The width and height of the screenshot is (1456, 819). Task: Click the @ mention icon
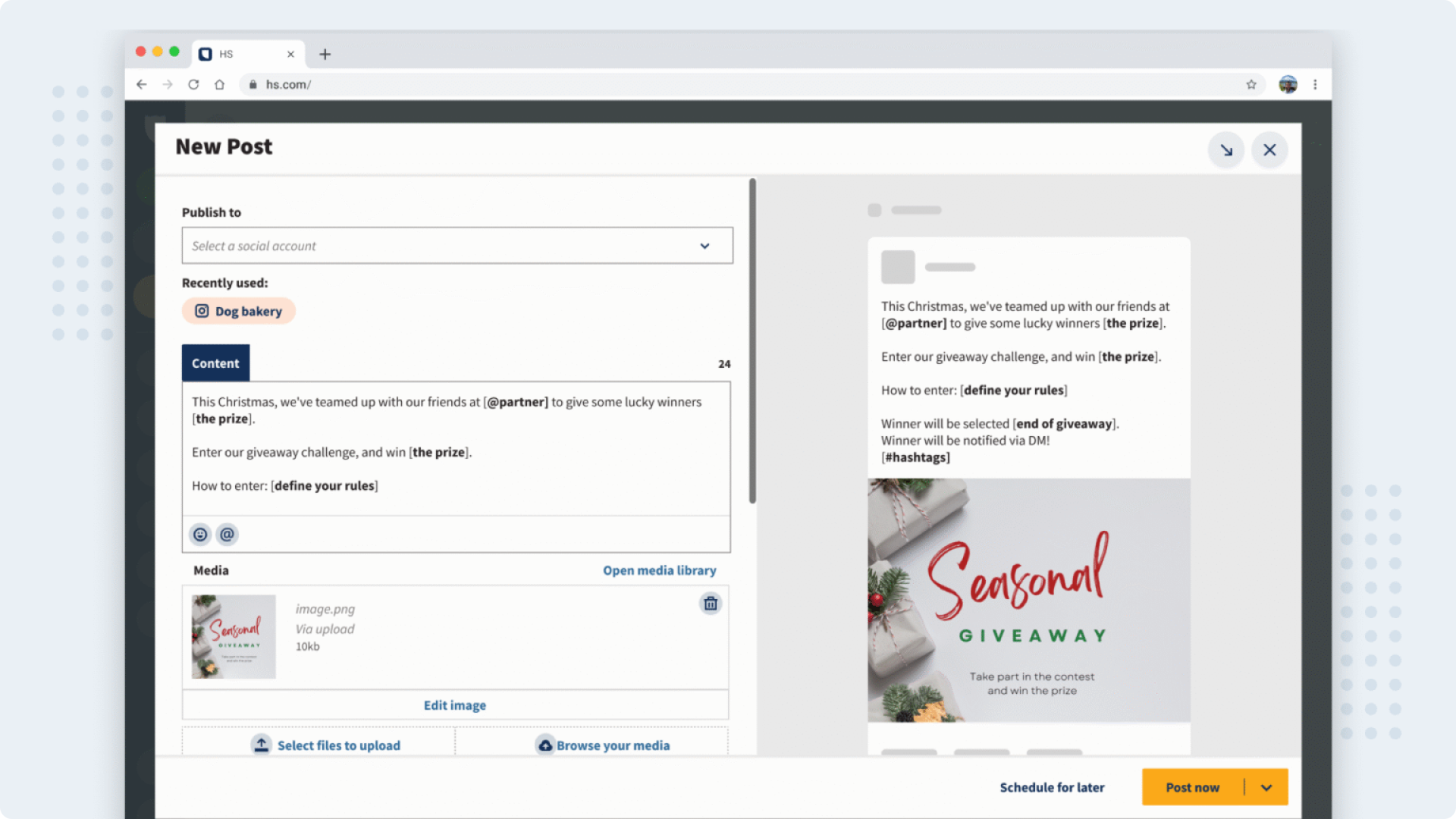point(227,535)
